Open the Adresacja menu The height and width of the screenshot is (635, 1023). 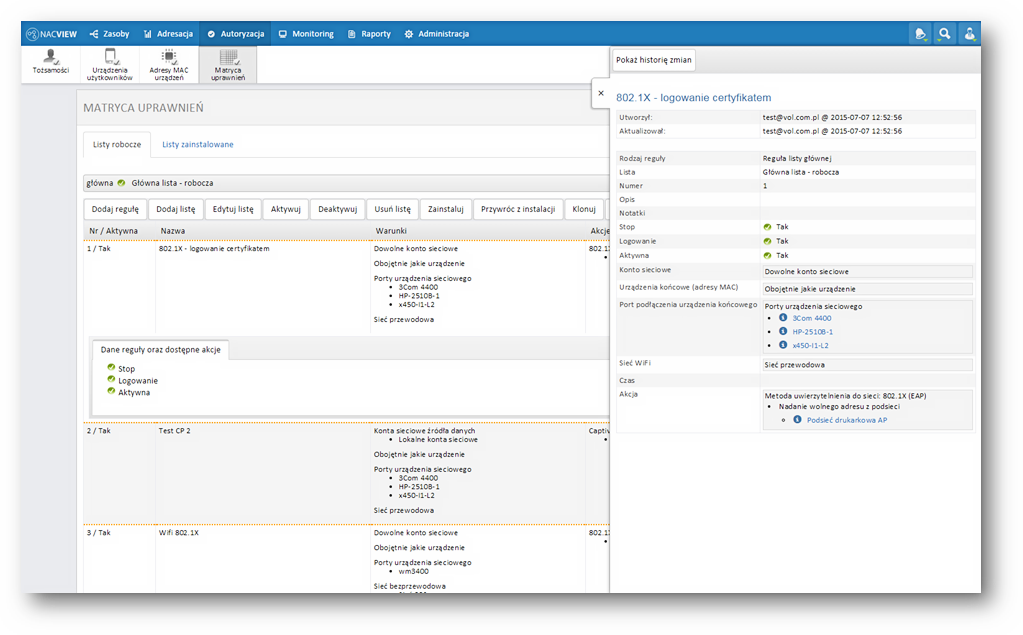pyautogui.click(x=168, y=34)
